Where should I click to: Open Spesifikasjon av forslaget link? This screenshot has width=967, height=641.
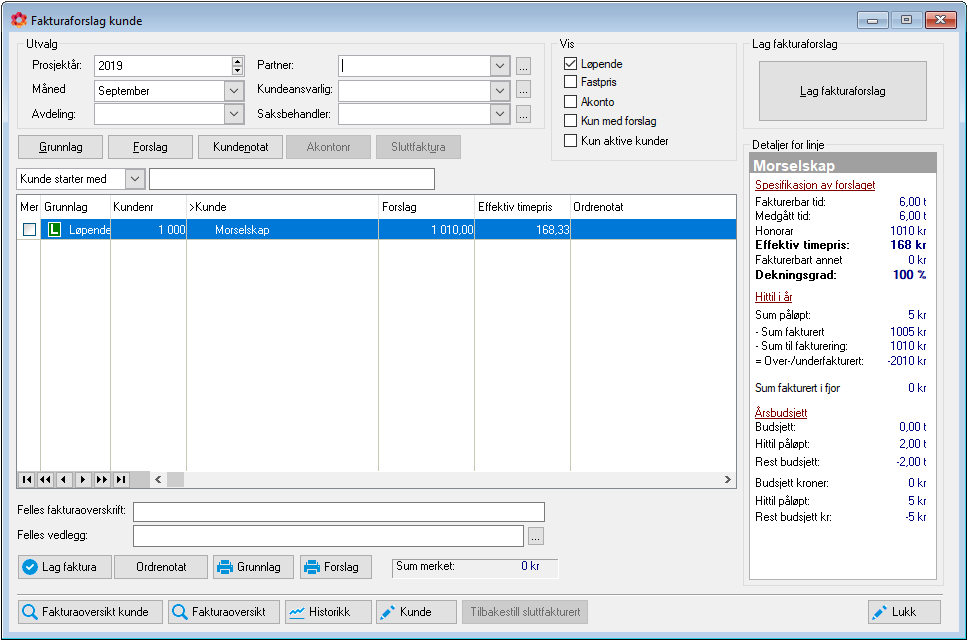[815, 185]
